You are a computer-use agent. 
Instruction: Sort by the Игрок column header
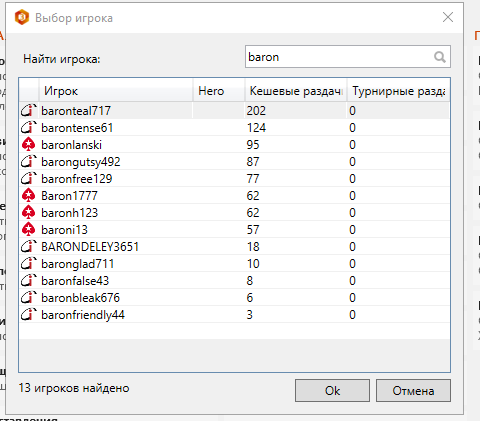coord(116,91)
